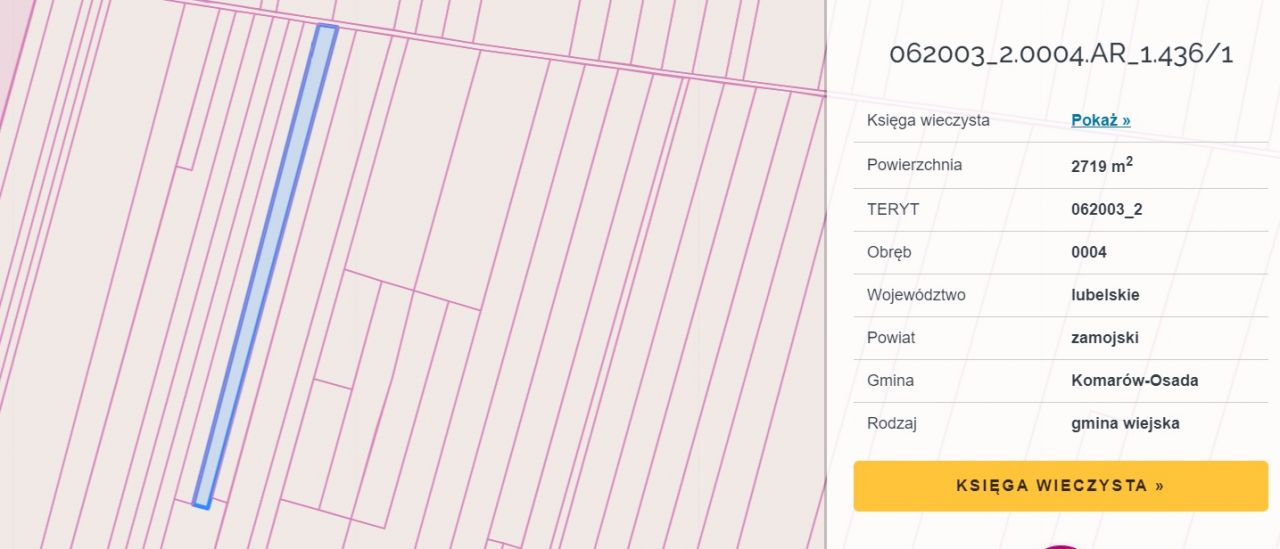1280x549 pixels.
Task: Click the Obręb row label
Action: pyautogui.click(x=889, y=252)
